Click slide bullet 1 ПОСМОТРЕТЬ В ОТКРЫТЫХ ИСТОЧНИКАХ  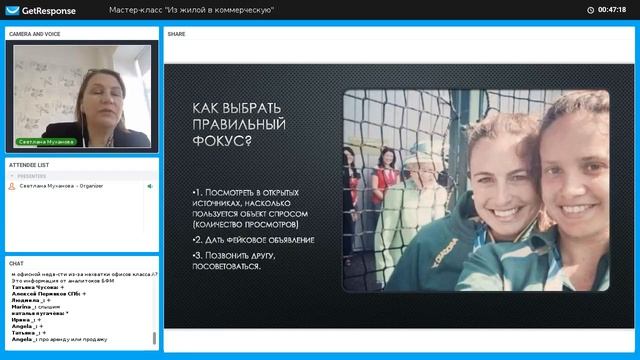click(x=250, y=209)
